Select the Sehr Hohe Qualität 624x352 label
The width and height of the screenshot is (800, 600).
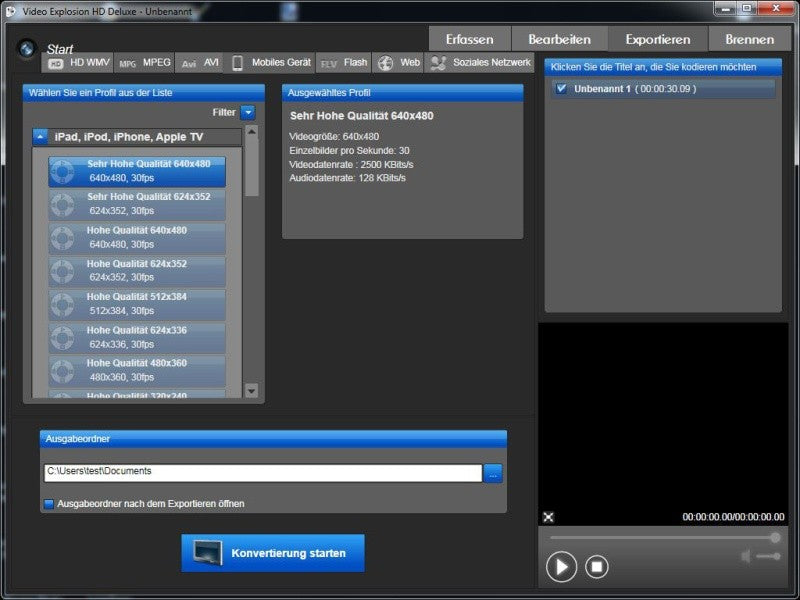[x=148, y=197]
